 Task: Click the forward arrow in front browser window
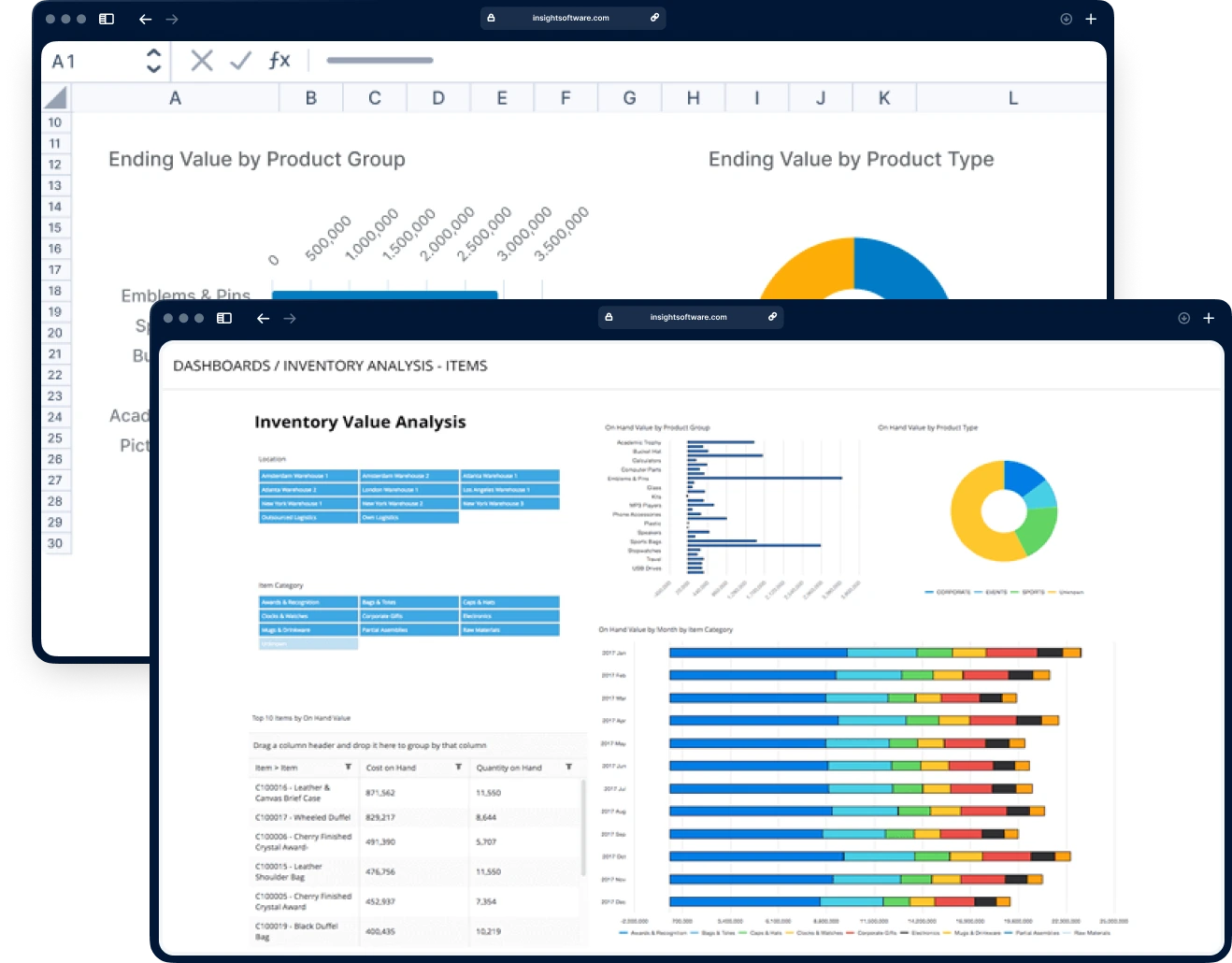pos(290,318)
